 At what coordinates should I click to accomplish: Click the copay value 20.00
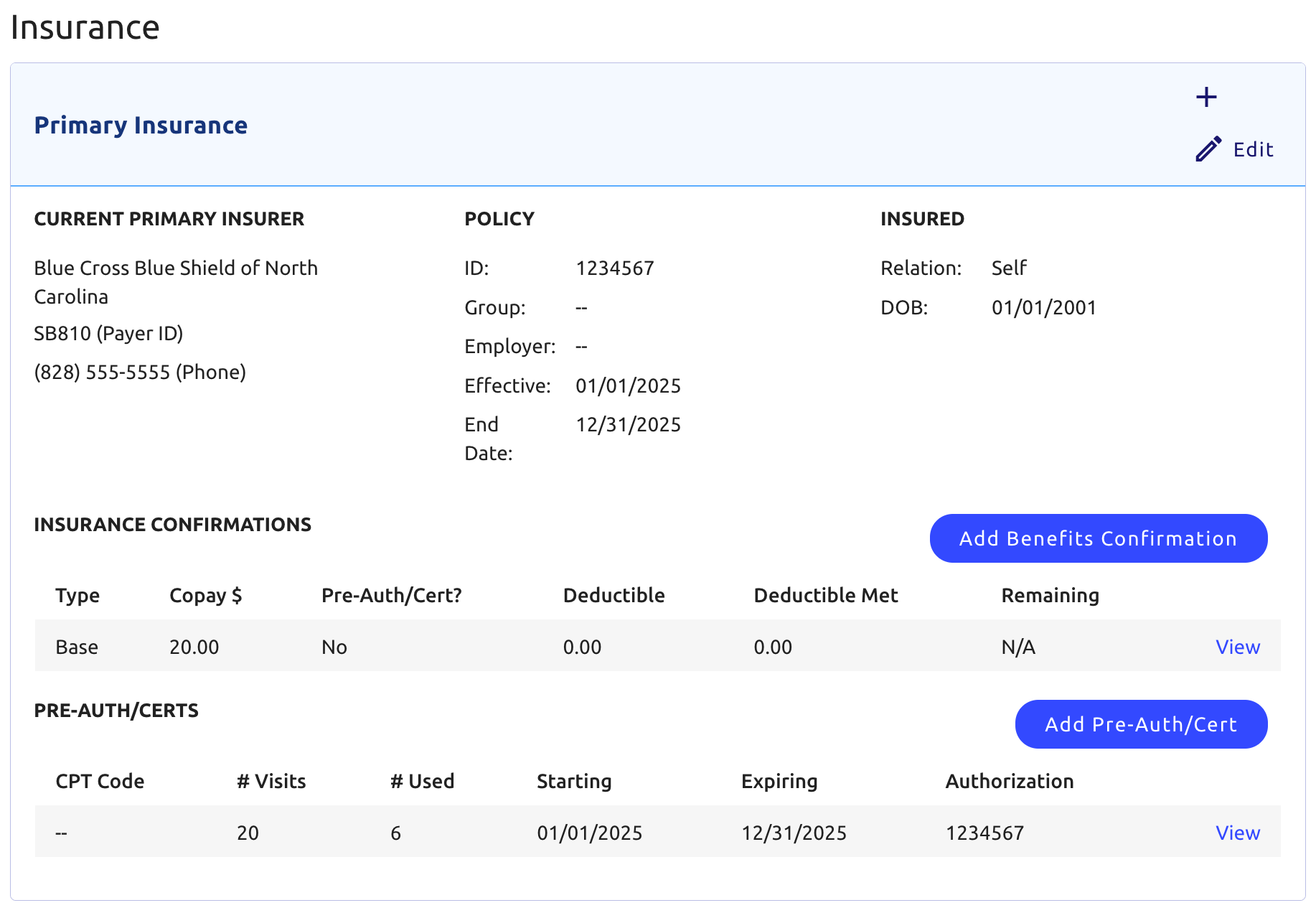(x=194, y=647)
